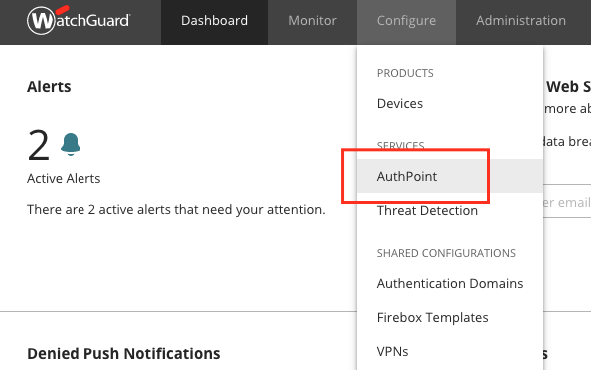Expand the Administration menu
Viewport: 591px width, 370px height.
521,21
